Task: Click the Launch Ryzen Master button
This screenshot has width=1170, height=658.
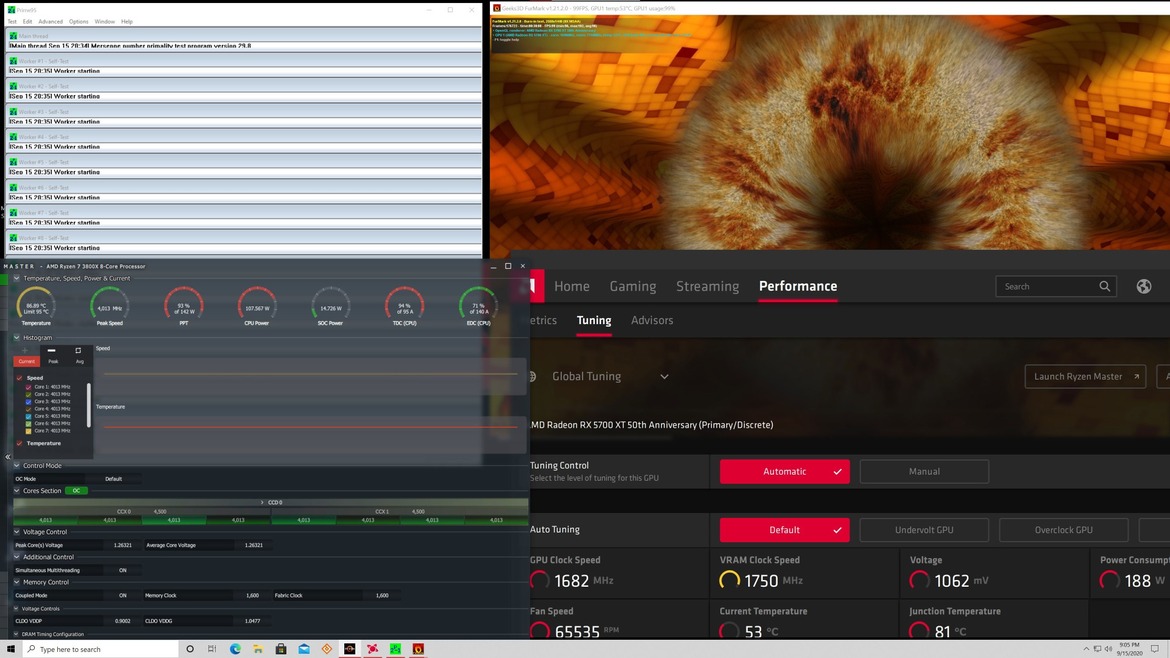Action: pos(1085,377)
